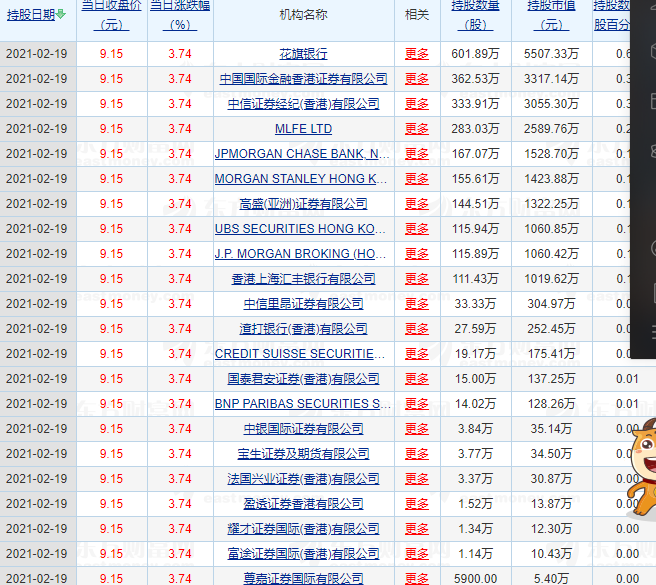Viewport: 656px width, 585px height.
Task: Open 渣打银行(香港)有限公司 link
Action: coord(303,329)
